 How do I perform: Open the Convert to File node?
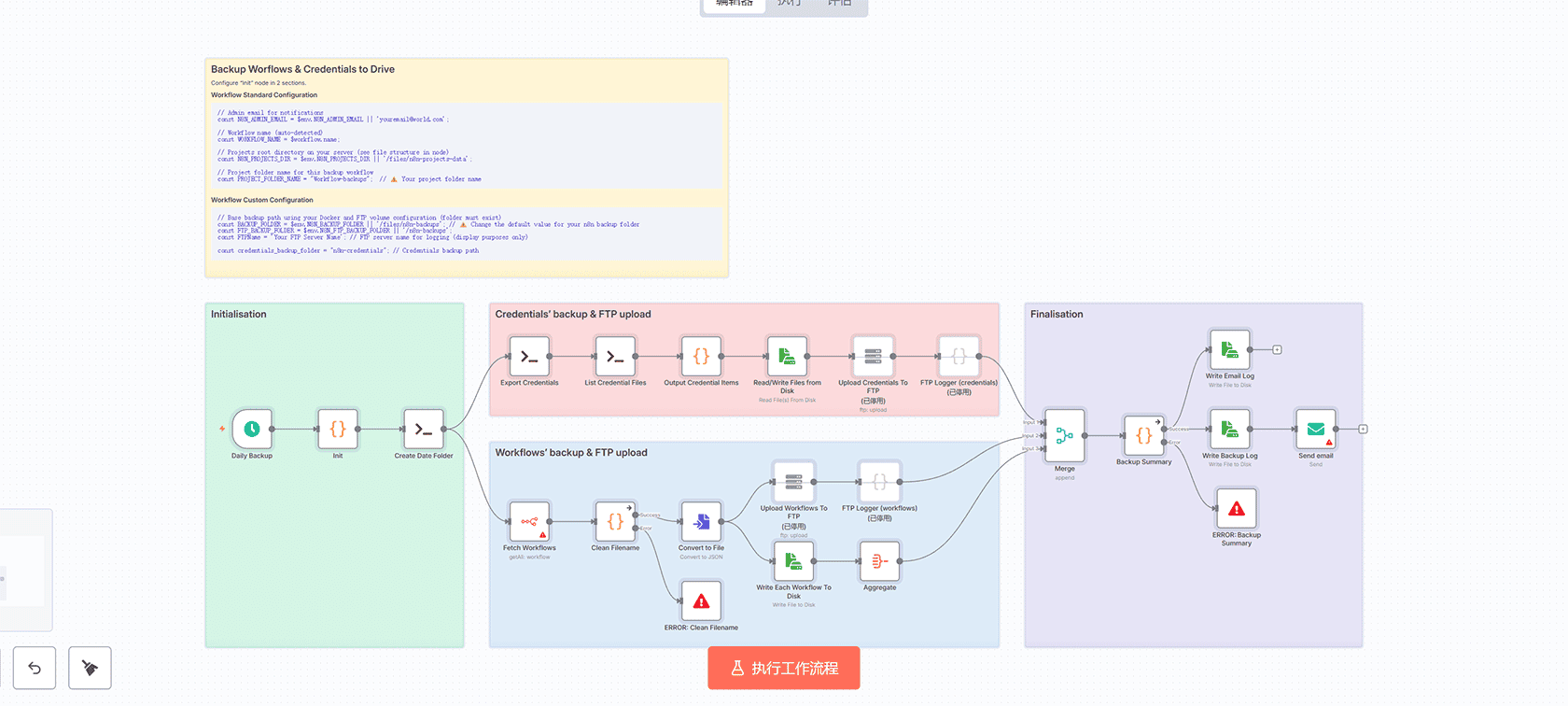tap(701, 522)
